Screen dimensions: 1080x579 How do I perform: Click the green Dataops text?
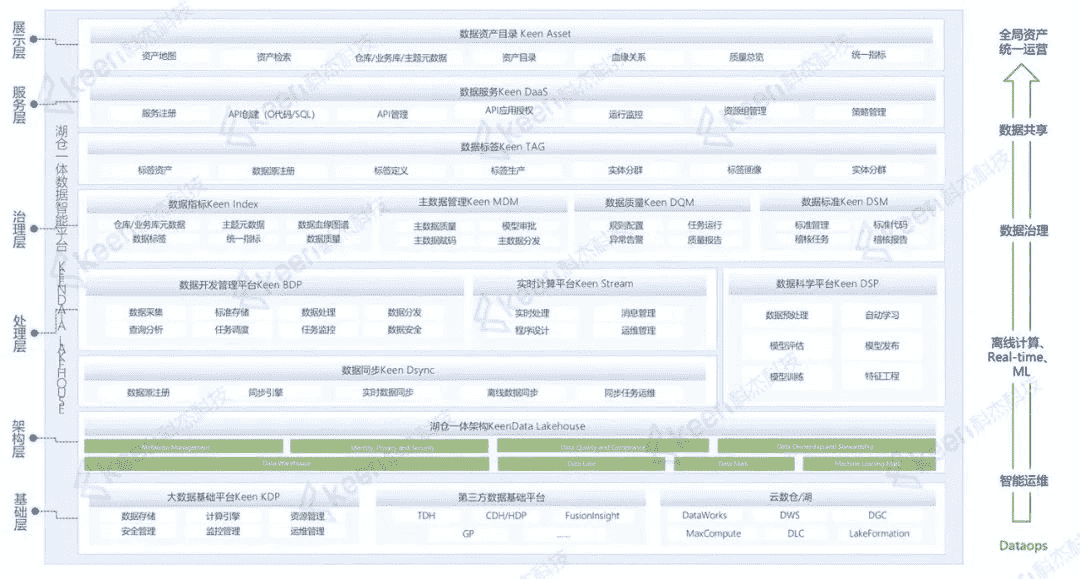click(1023, 546)
